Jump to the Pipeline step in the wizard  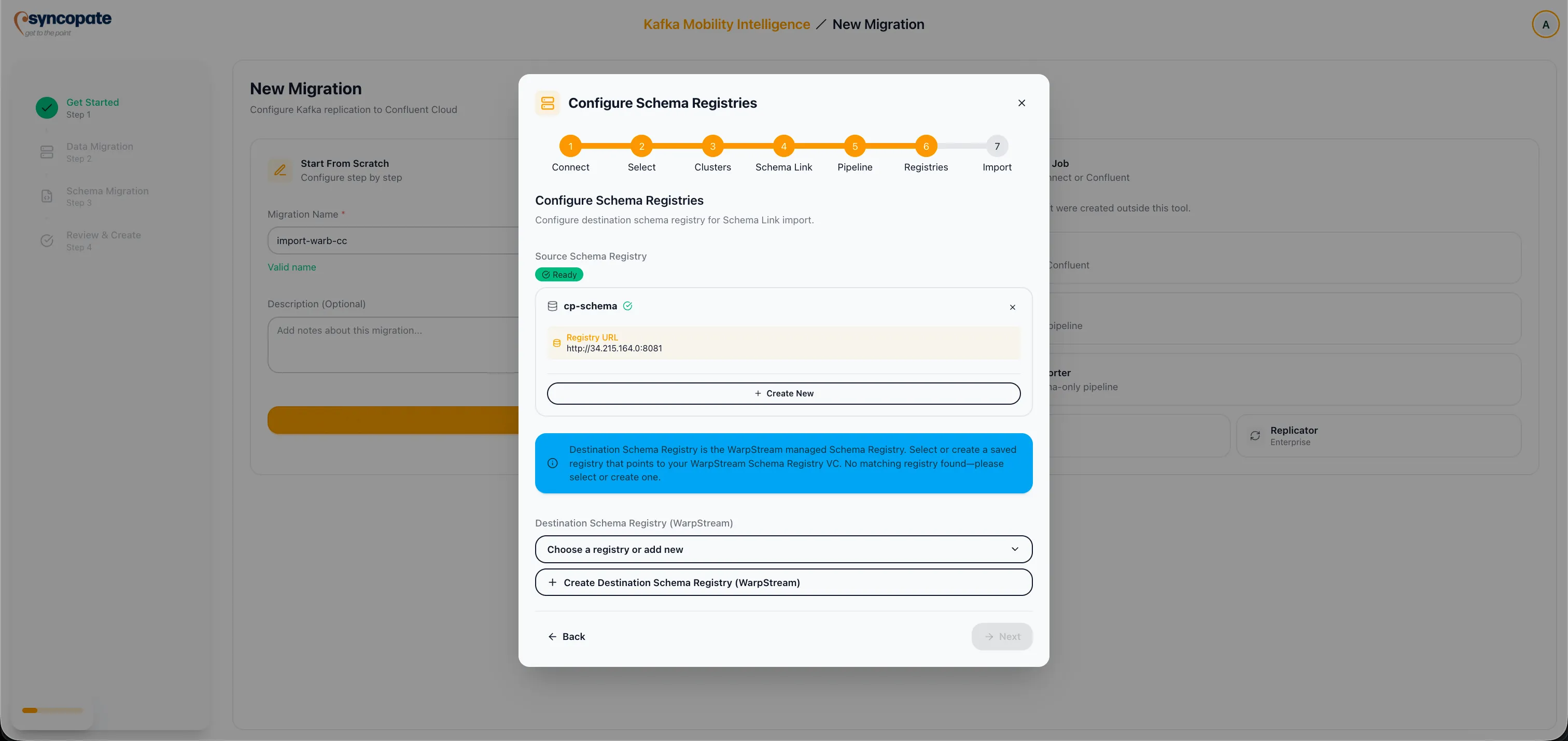[855, 146]
